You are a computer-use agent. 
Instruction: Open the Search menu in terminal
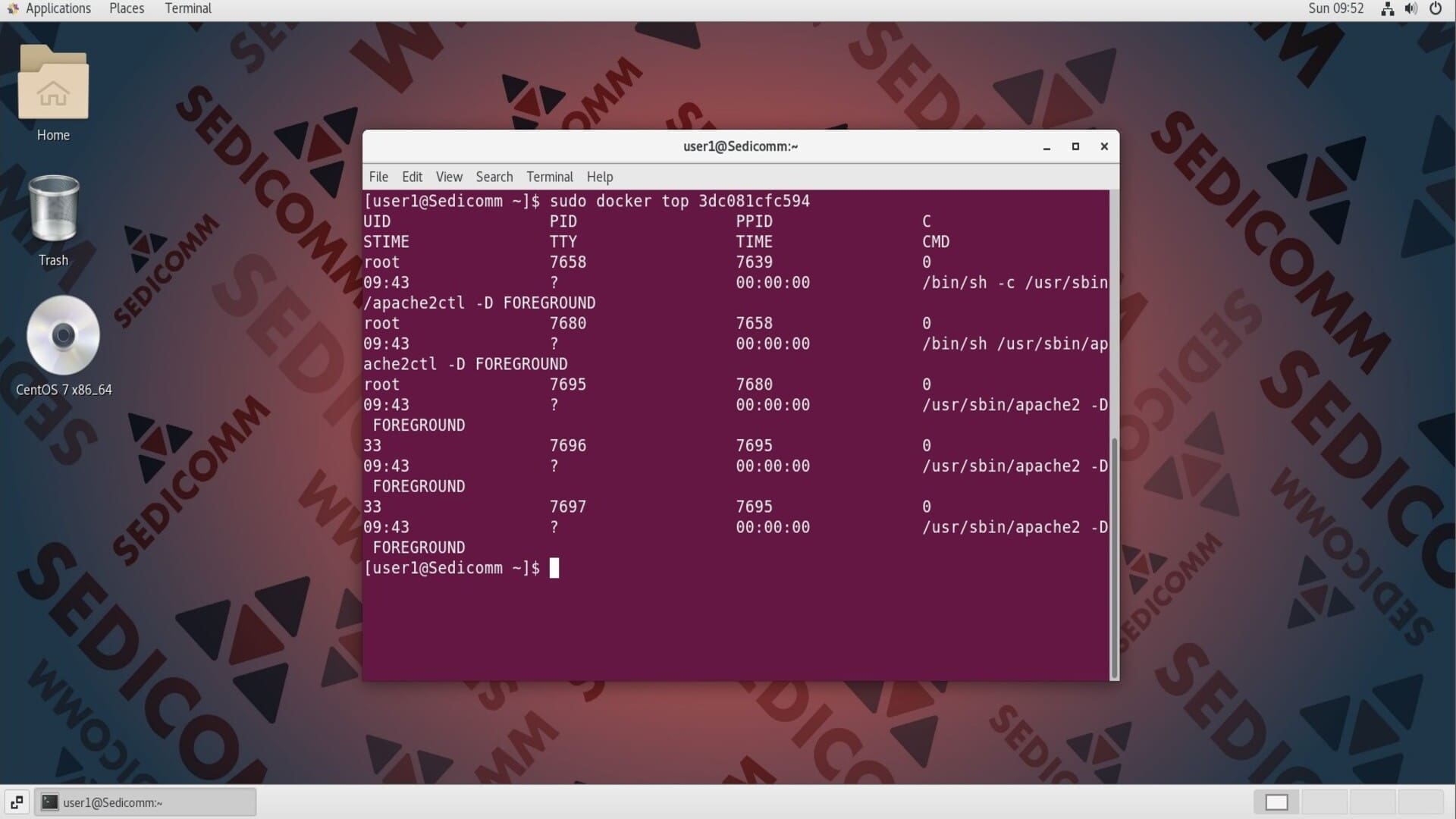click(494, 177)
